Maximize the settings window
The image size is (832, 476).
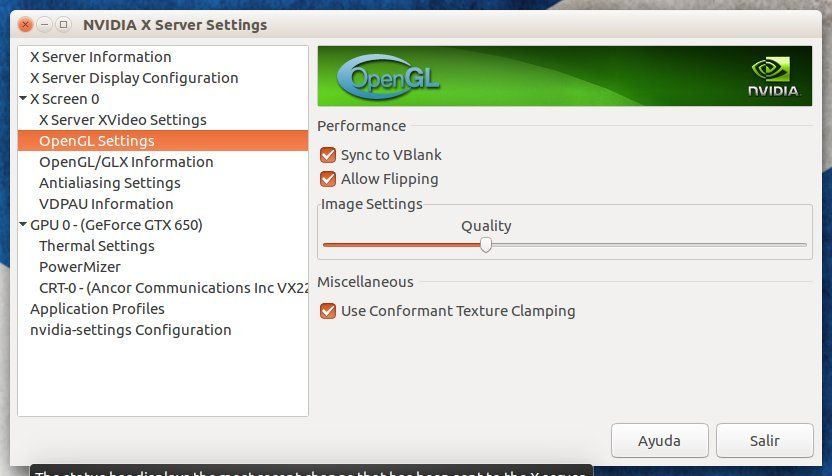(x=64, y=24)
